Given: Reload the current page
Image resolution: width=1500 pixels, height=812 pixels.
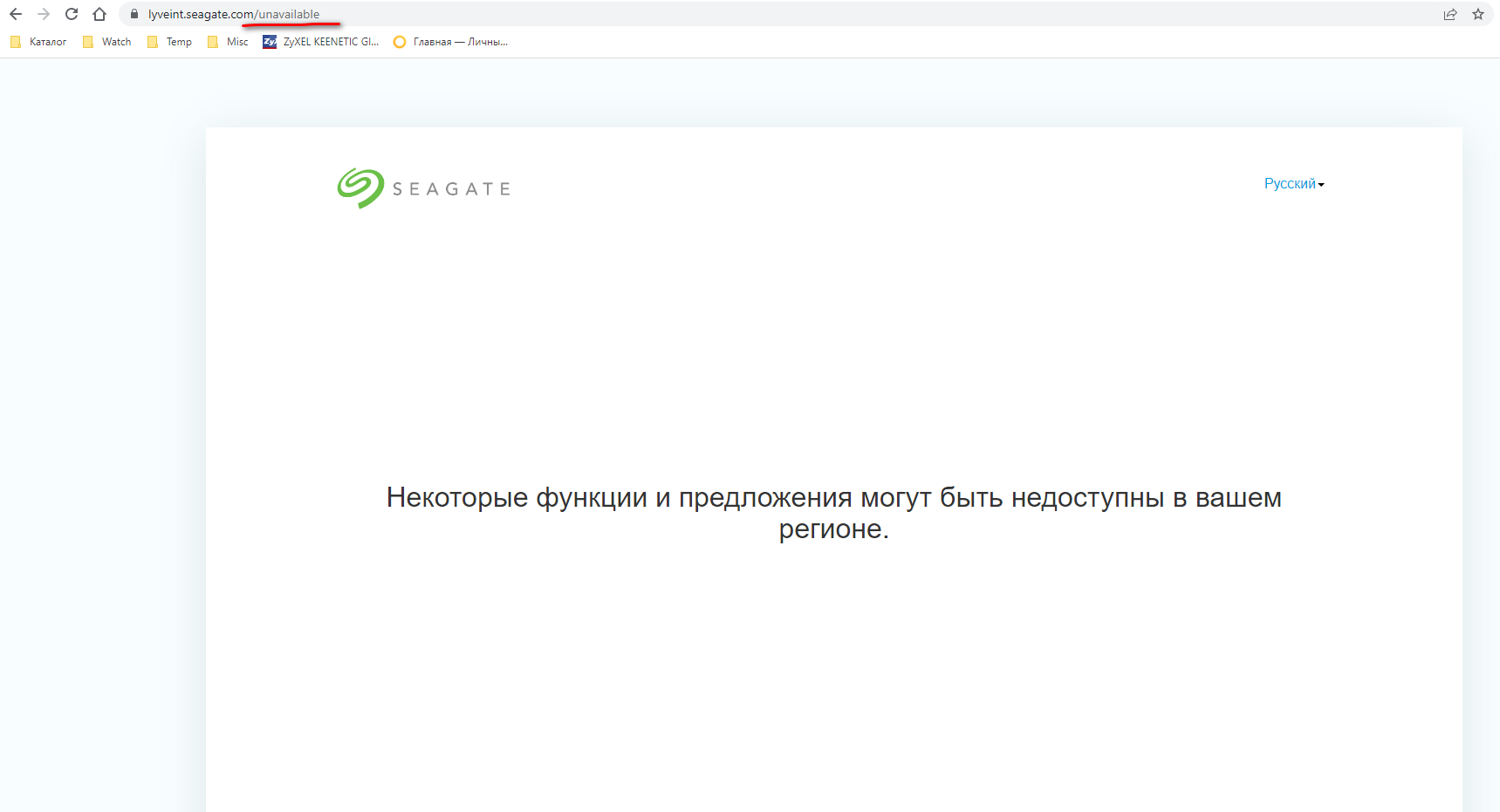Looking at the screenshot, I should point(72,14).
